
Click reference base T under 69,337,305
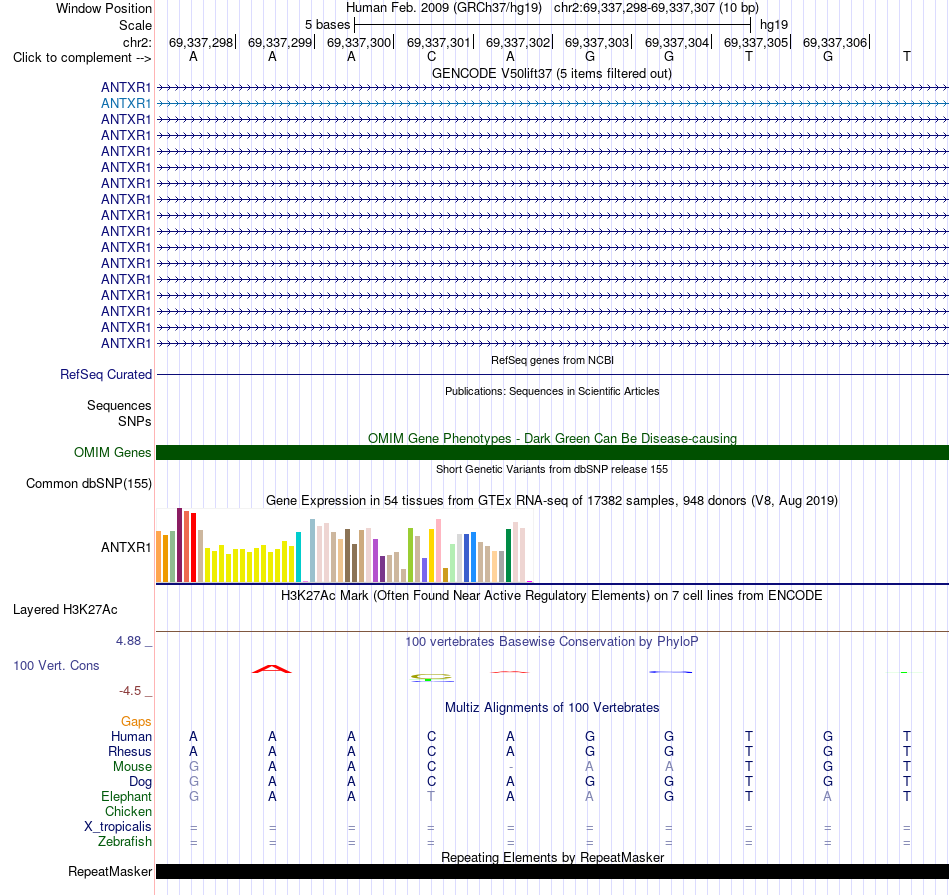coord(749,57)
